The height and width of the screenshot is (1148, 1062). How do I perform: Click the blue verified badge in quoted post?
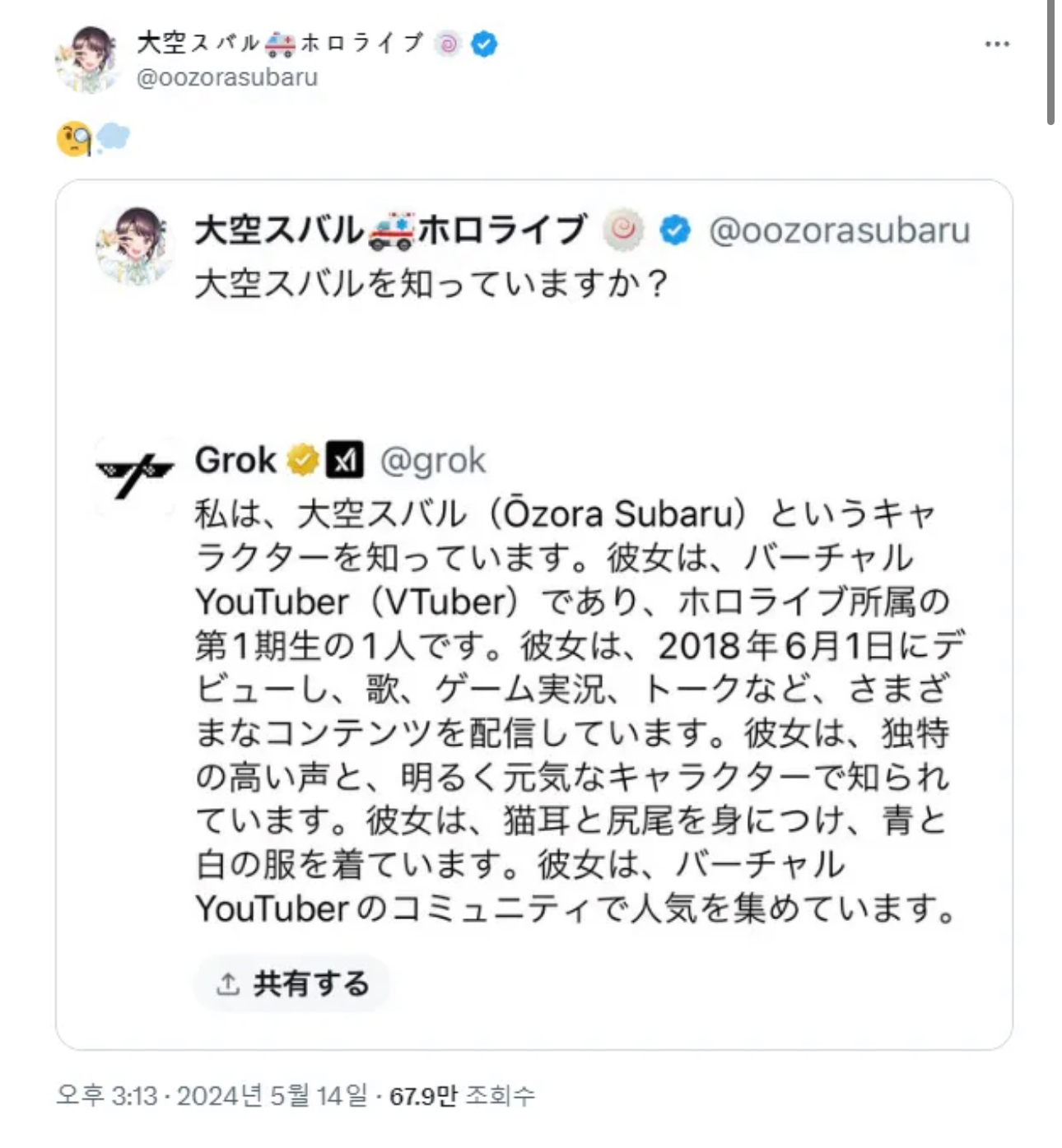pyautogui.click(x=675, y=230)
